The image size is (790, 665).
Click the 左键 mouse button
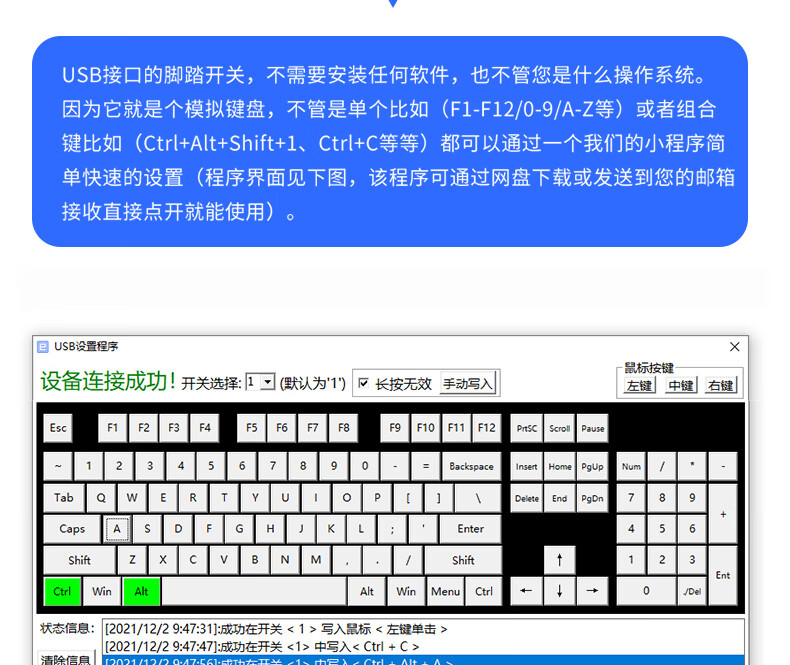639,386
